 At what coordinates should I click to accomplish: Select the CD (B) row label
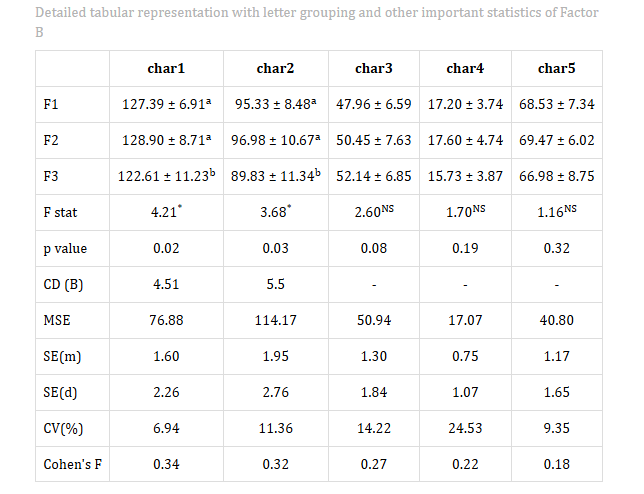coord(63,285)
